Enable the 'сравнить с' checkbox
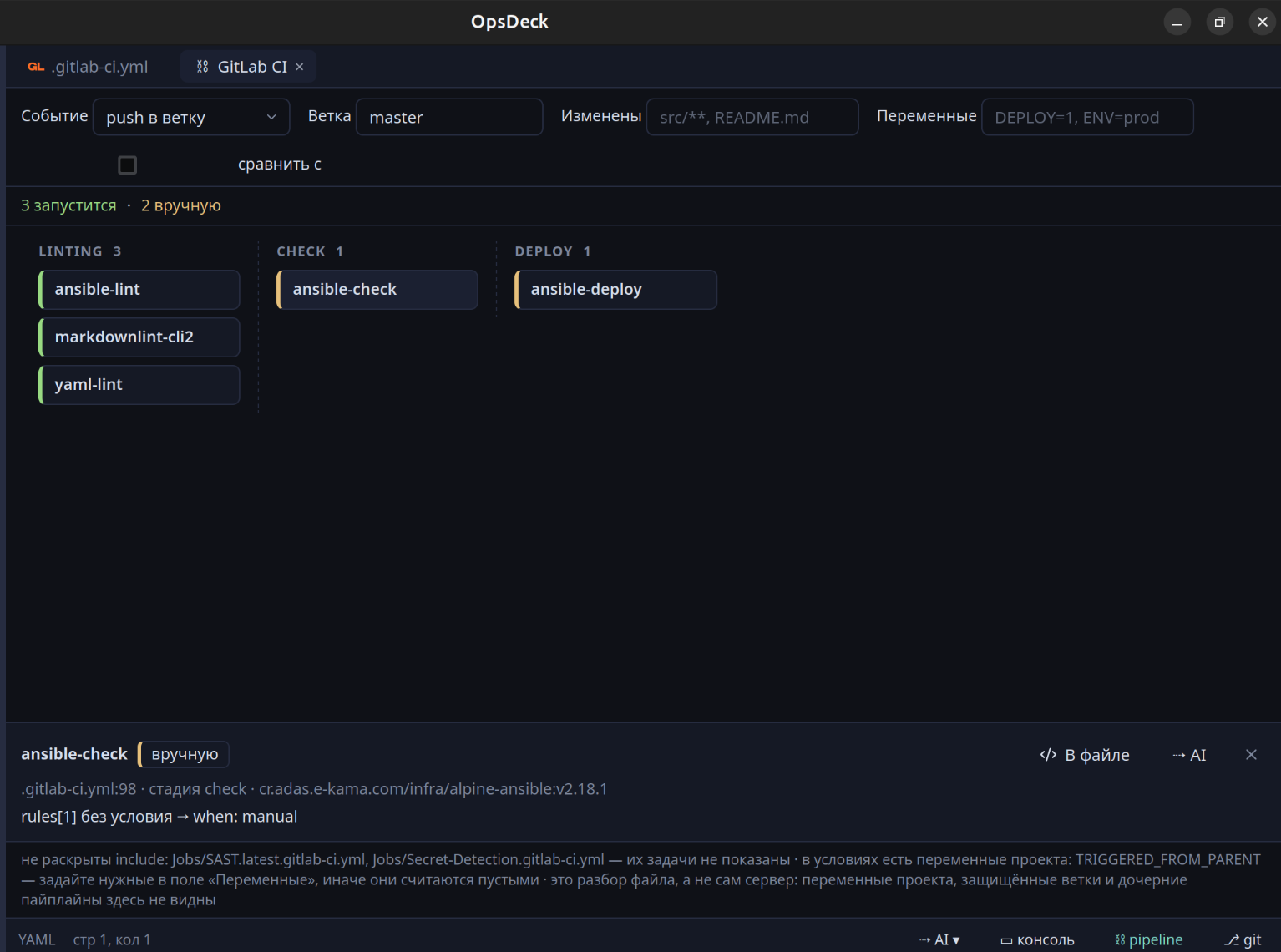Screen dimensions: 1281x952 click(128, 165)
